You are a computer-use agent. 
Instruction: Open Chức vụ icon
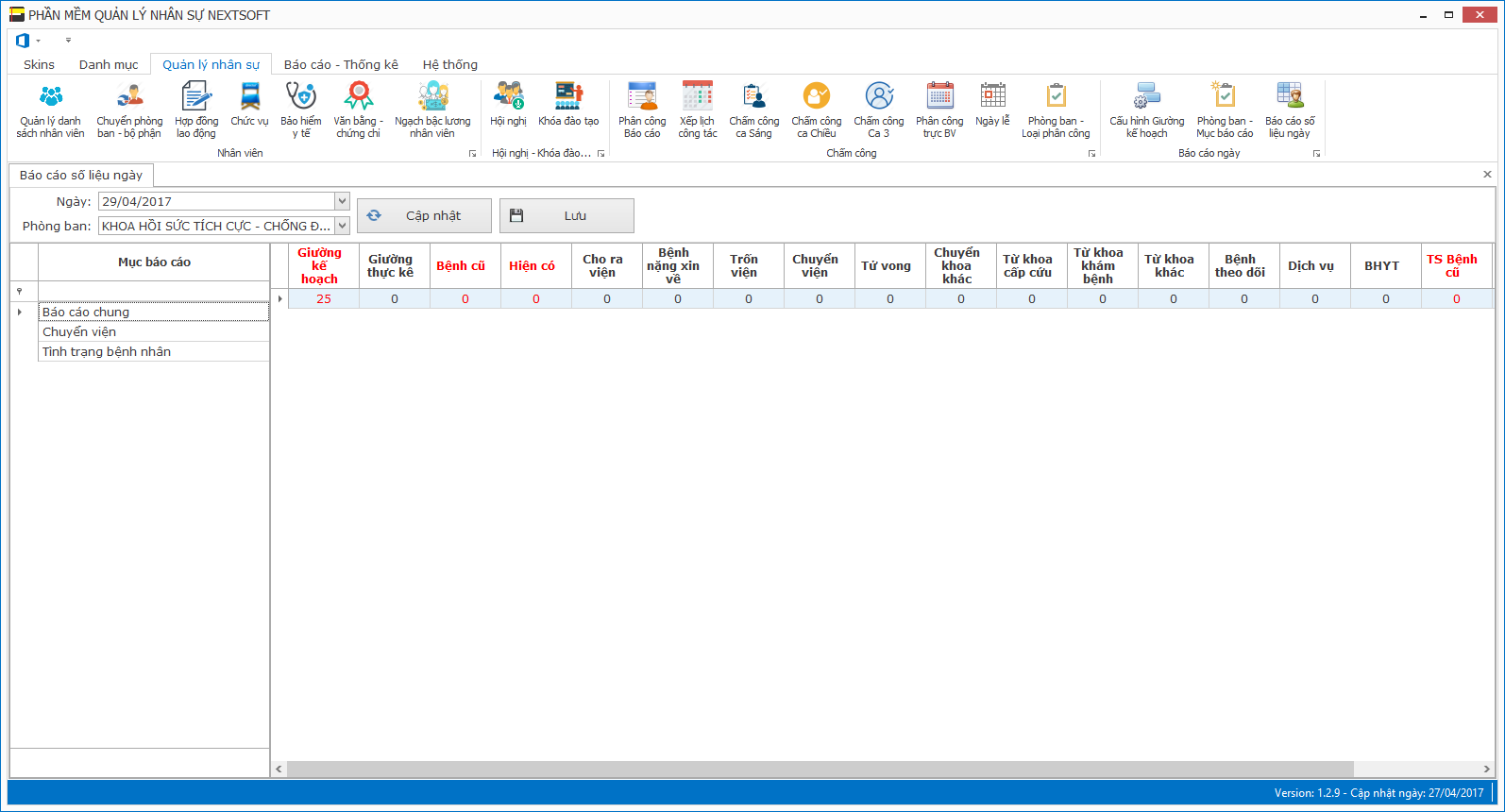249,105
